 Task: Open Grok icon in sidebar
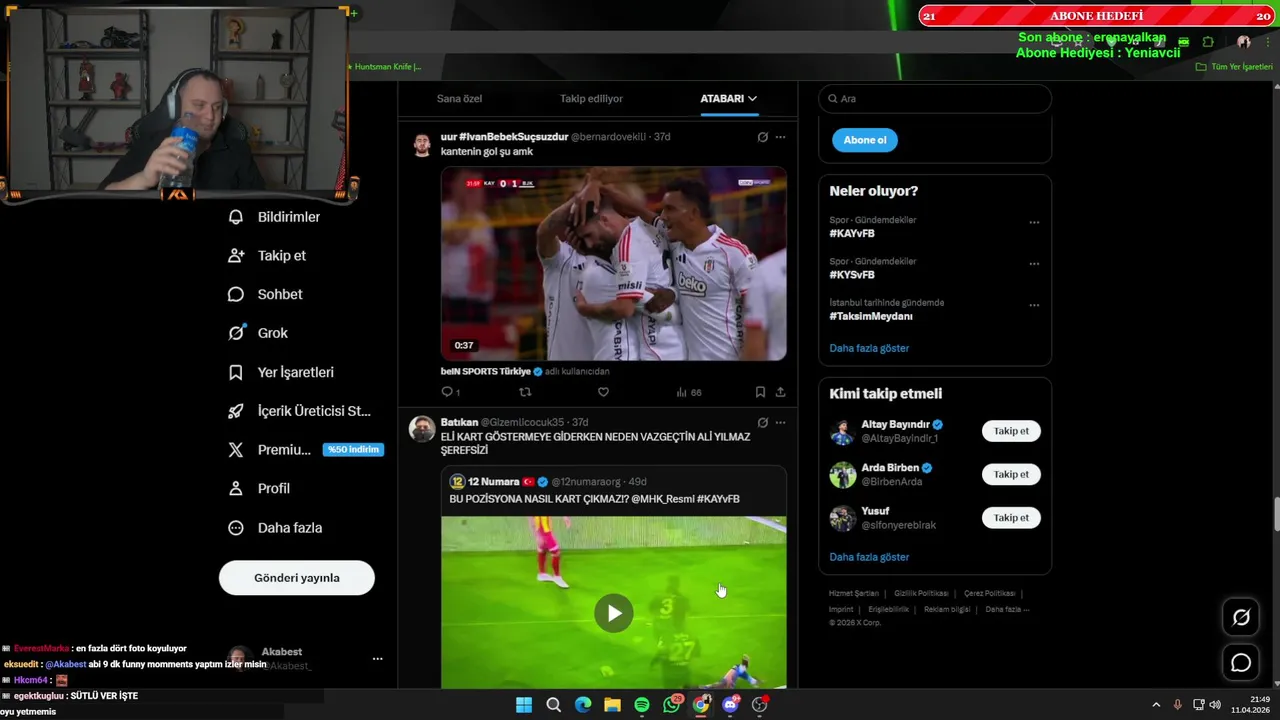coord(236,333)
